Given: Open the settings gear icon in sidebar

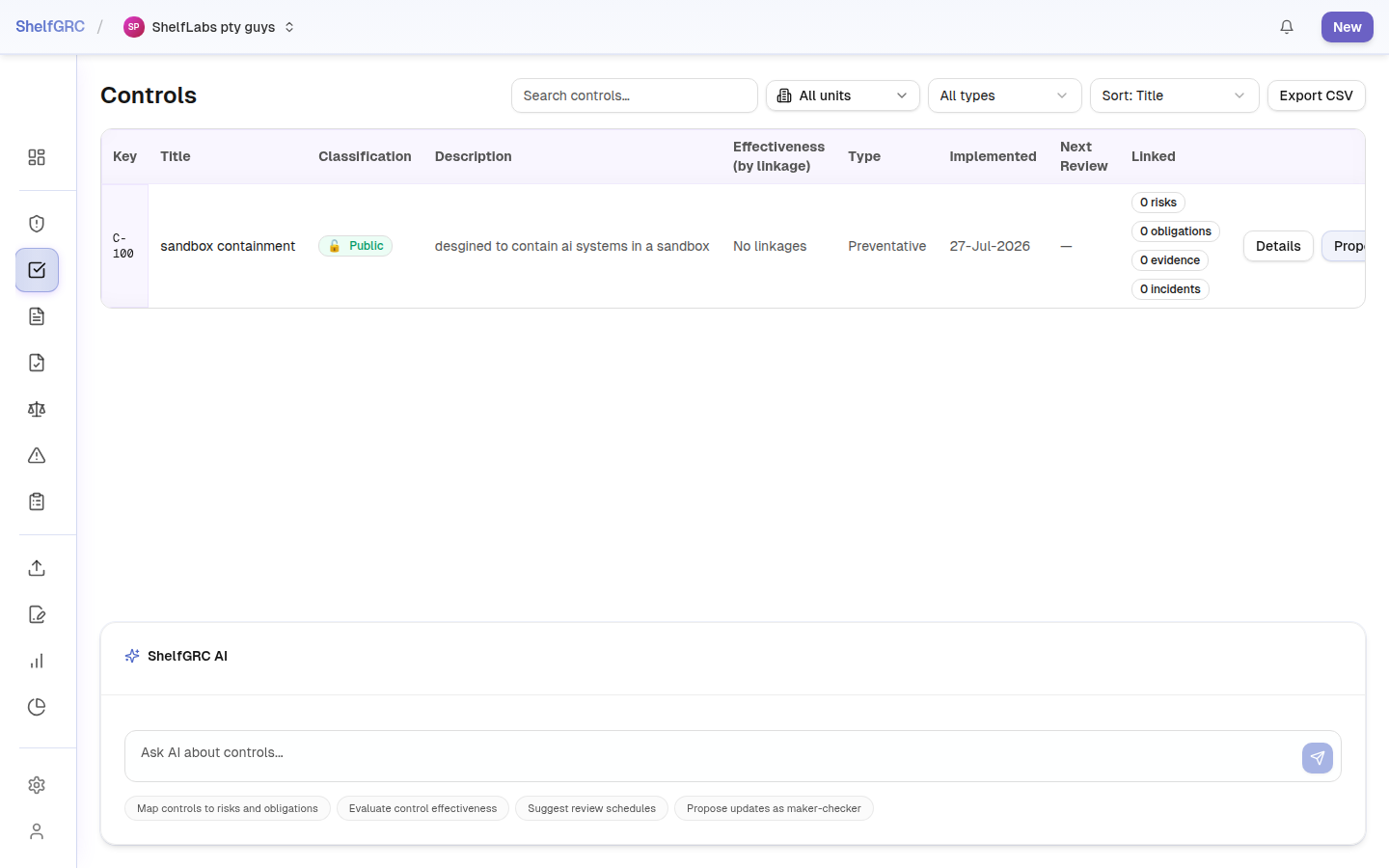Looking at the screenshot, I should [x=37, y=785].
